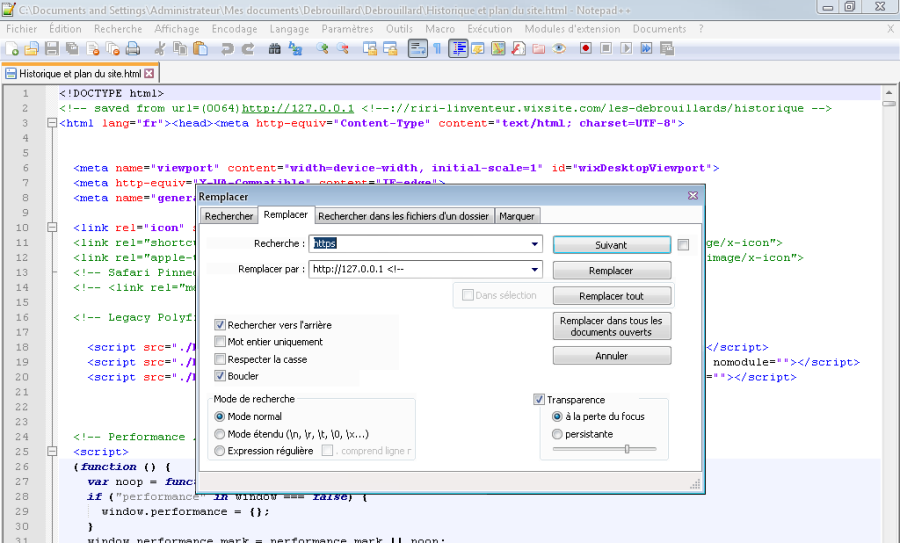The image size is (900, 543).
Task: Click the Zoom out toolbar icon
Action: click(343, 49)
